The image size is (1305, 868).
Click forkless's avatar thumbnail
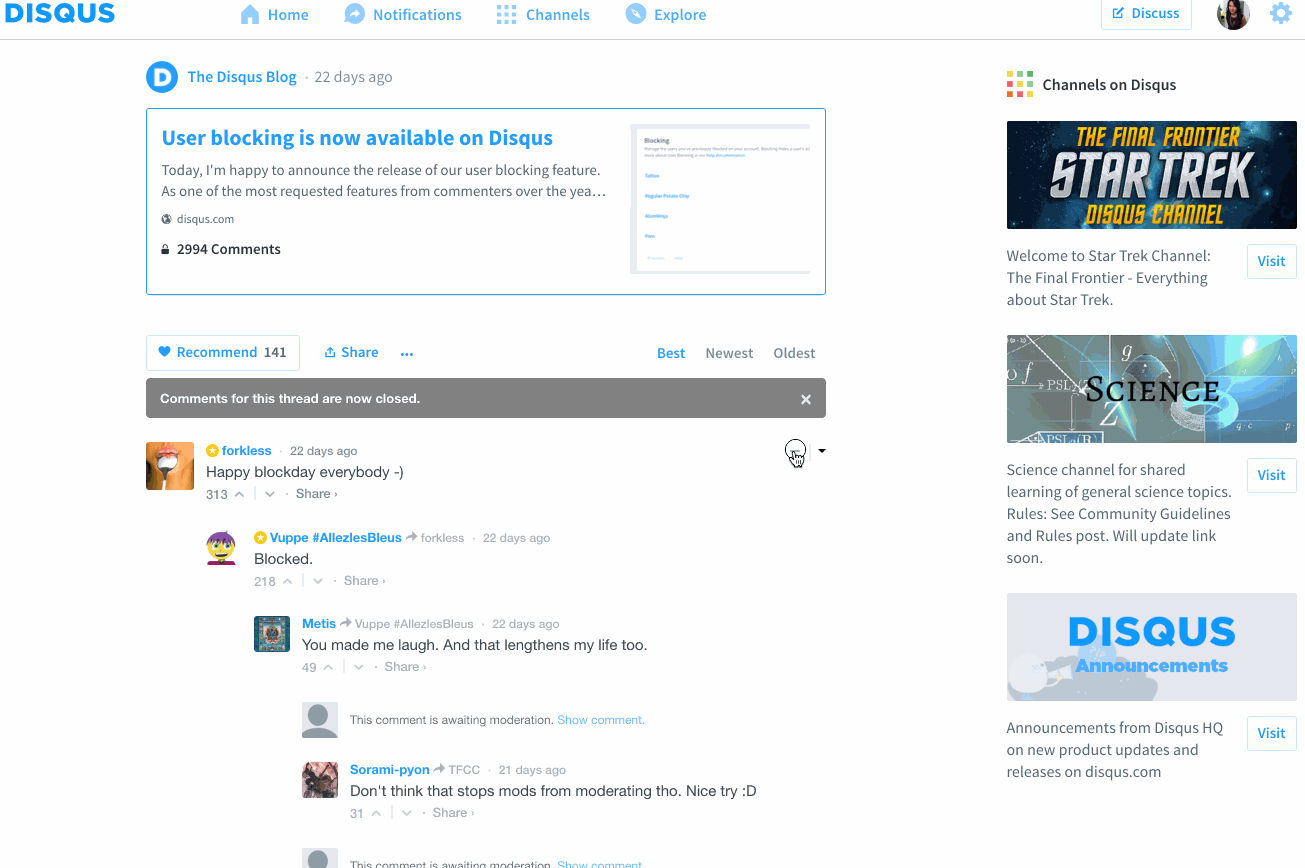pyautogui.click(x=169, y=465)
